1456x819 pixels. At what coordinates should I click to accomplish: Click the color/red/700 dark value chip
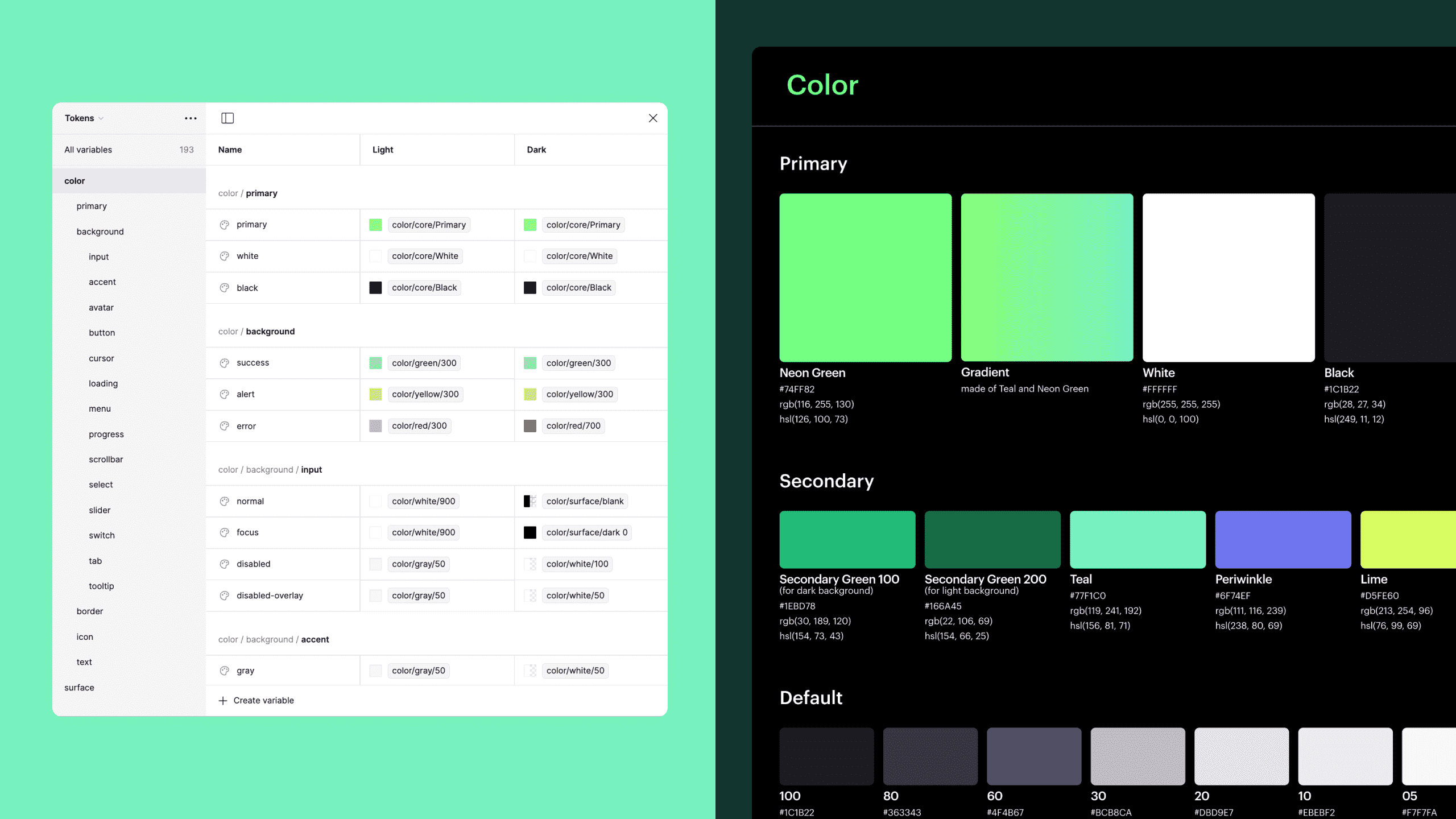[573, 426]
